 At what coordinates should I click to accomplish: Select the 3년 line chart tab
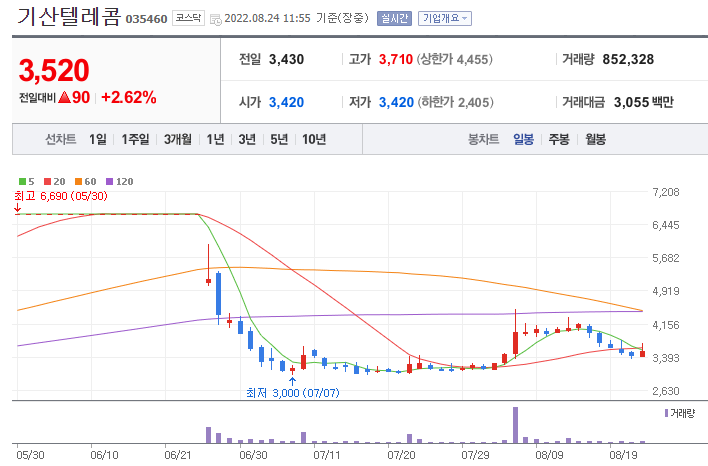click(x=247, y=139)
